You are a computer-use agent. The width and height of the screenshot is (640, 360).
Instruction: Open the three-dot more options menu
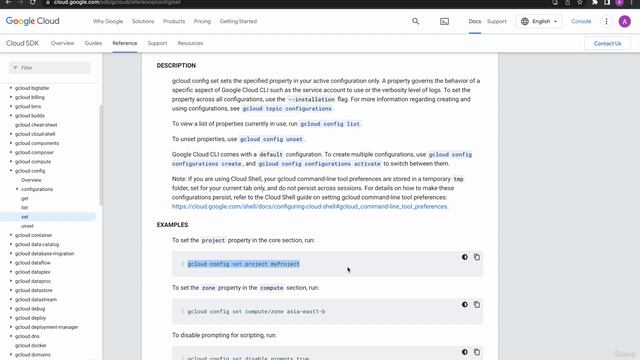pyautogui.click(x=606, y=21)
